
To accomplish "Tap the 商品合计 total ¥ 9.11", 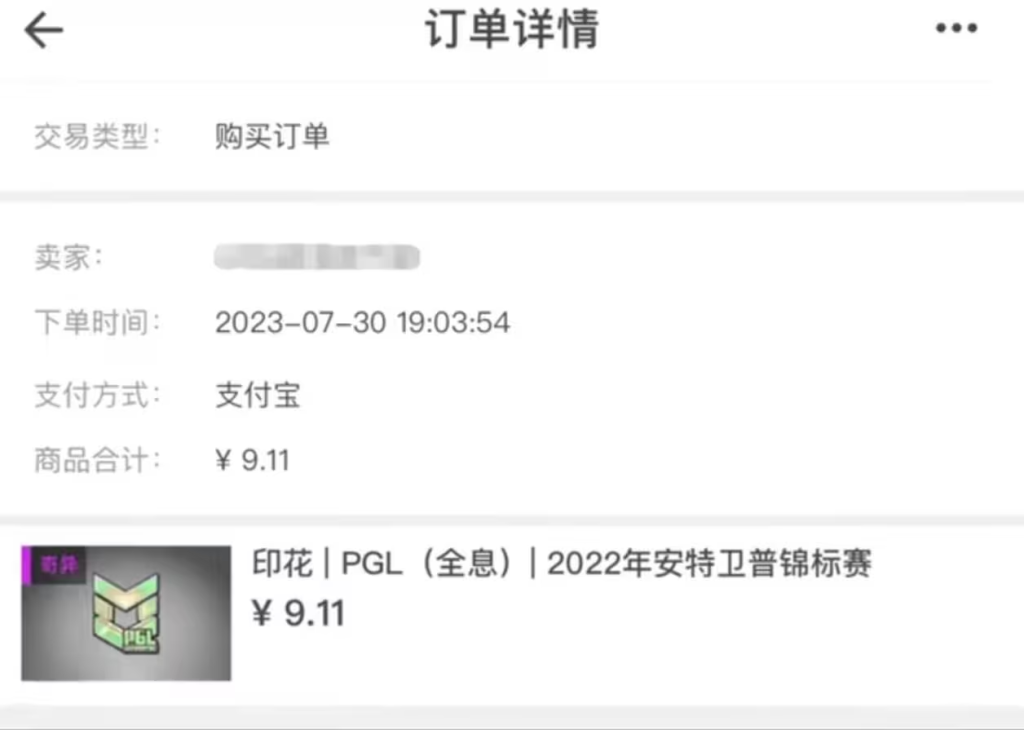I will 253,460.
